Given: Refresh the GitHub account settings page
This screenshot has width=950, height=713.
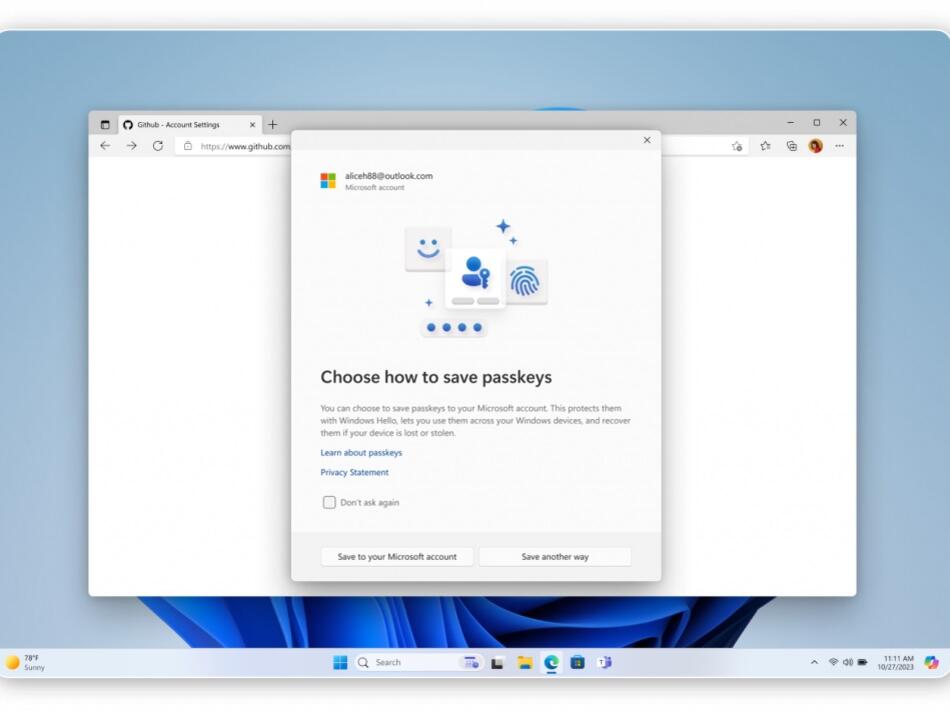Looking at the screenshot, I should pos(159,146).
